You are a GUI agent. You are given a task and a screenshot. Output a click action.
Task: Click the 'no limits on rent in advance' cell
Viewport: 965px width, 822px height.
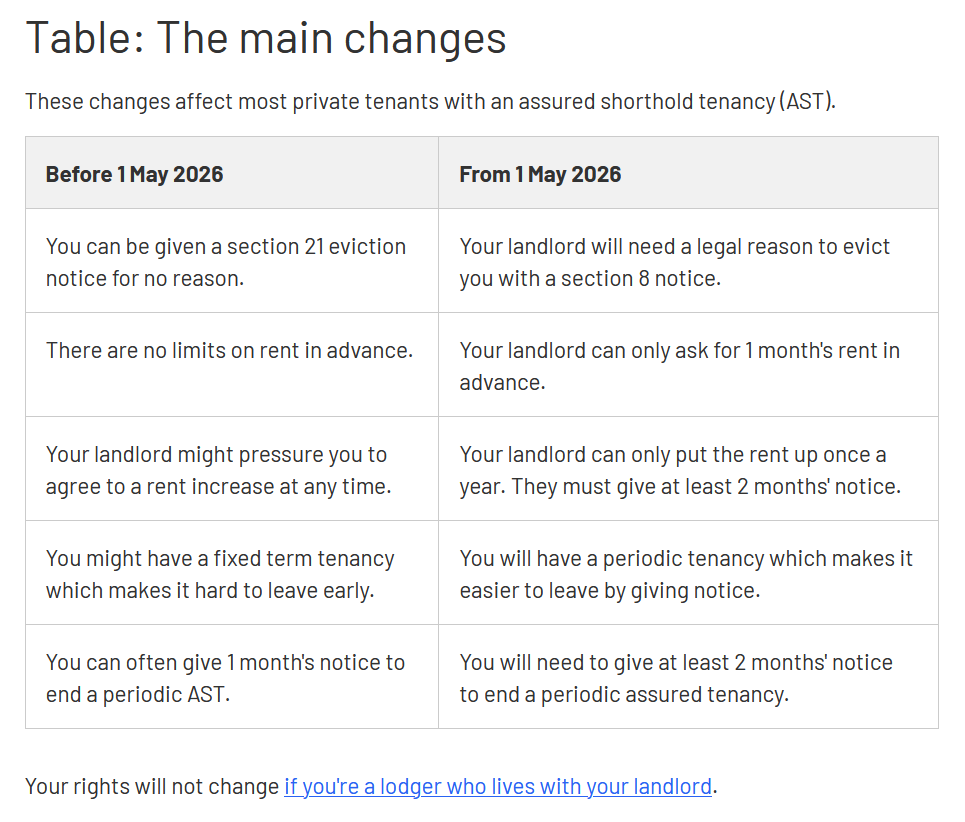click(x=229, y=351)
